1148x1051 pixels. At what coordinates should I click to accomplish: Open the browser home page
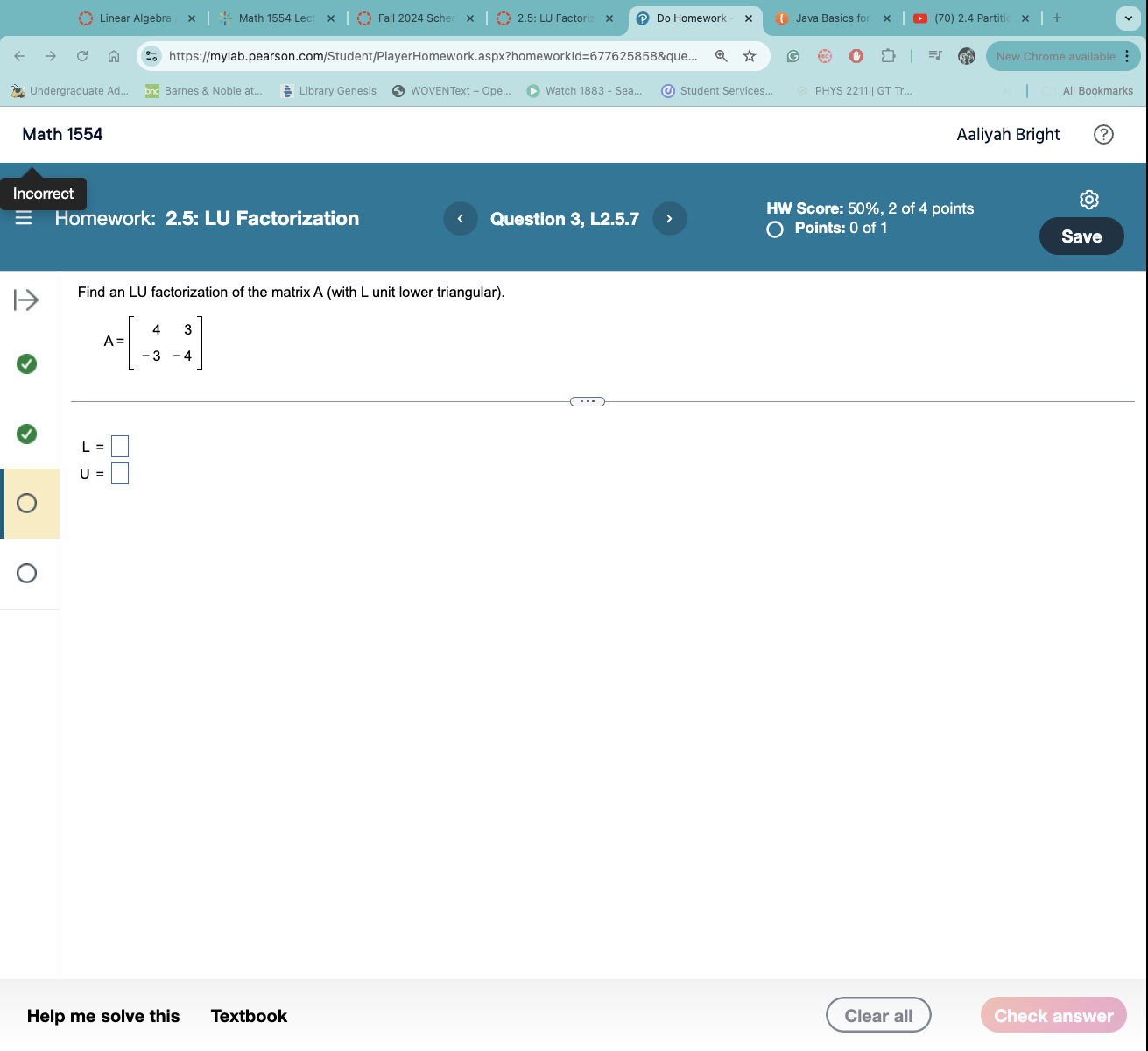(114, 56)
